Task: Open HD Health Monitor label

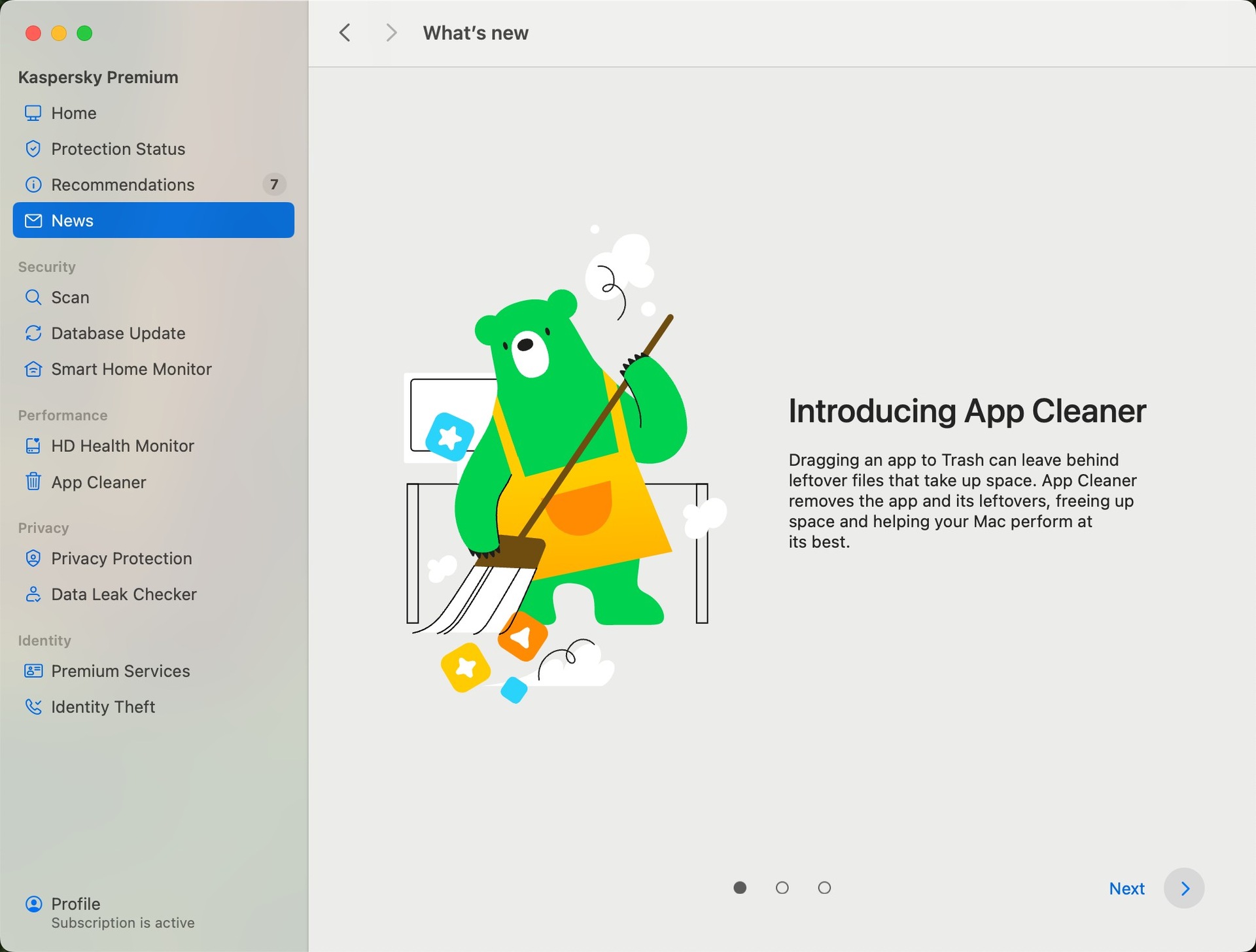Action: coord(123,446)
